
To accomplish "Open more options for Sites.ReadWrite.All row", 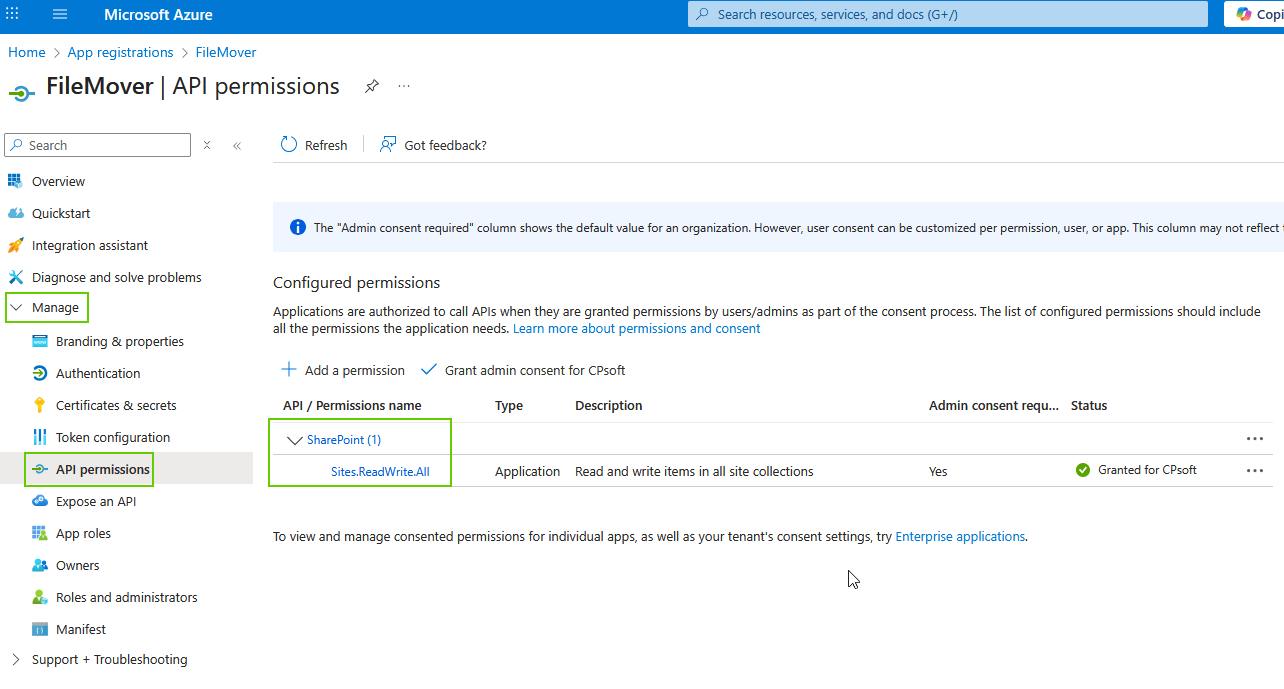I will point(1254,470).
